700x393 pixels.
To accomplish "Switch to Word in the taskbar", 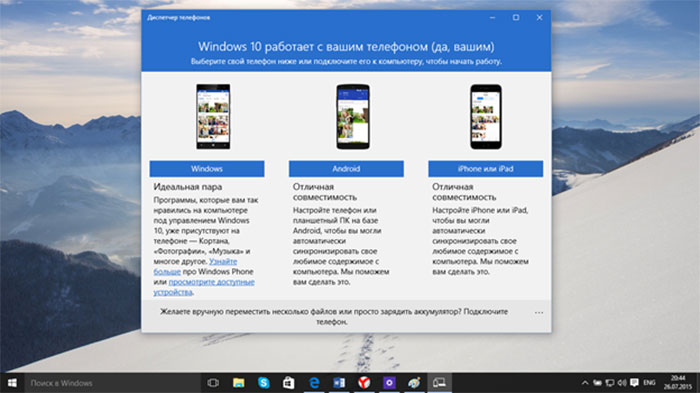I will click(x=339, y=383).
